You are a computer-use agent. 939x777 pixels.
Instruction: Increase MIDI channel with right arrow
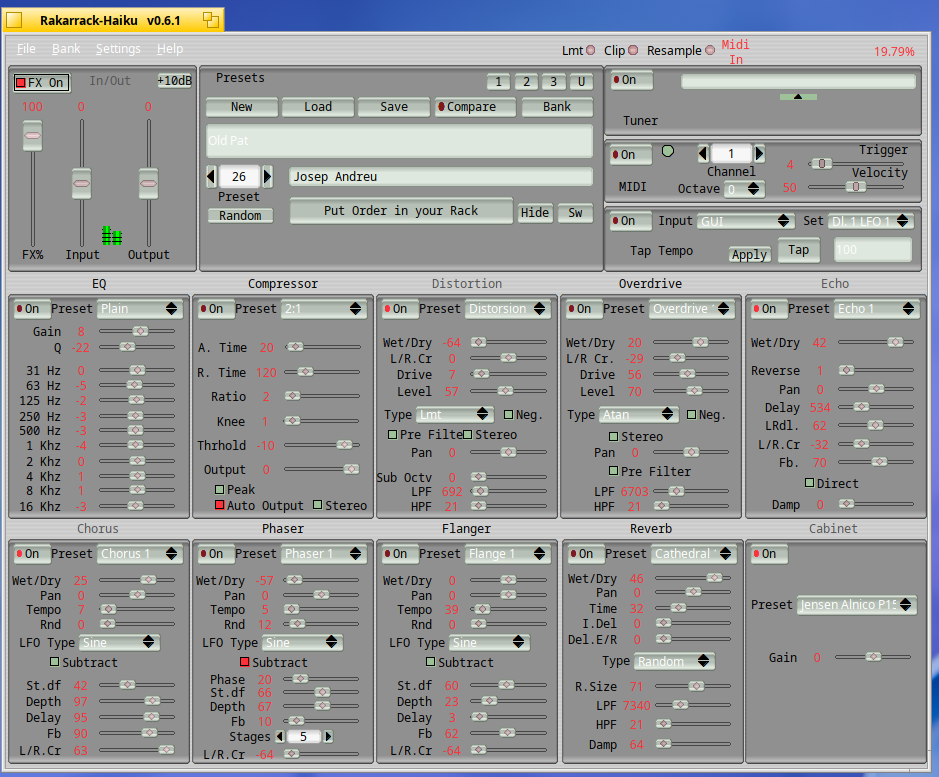pos(759,154)
